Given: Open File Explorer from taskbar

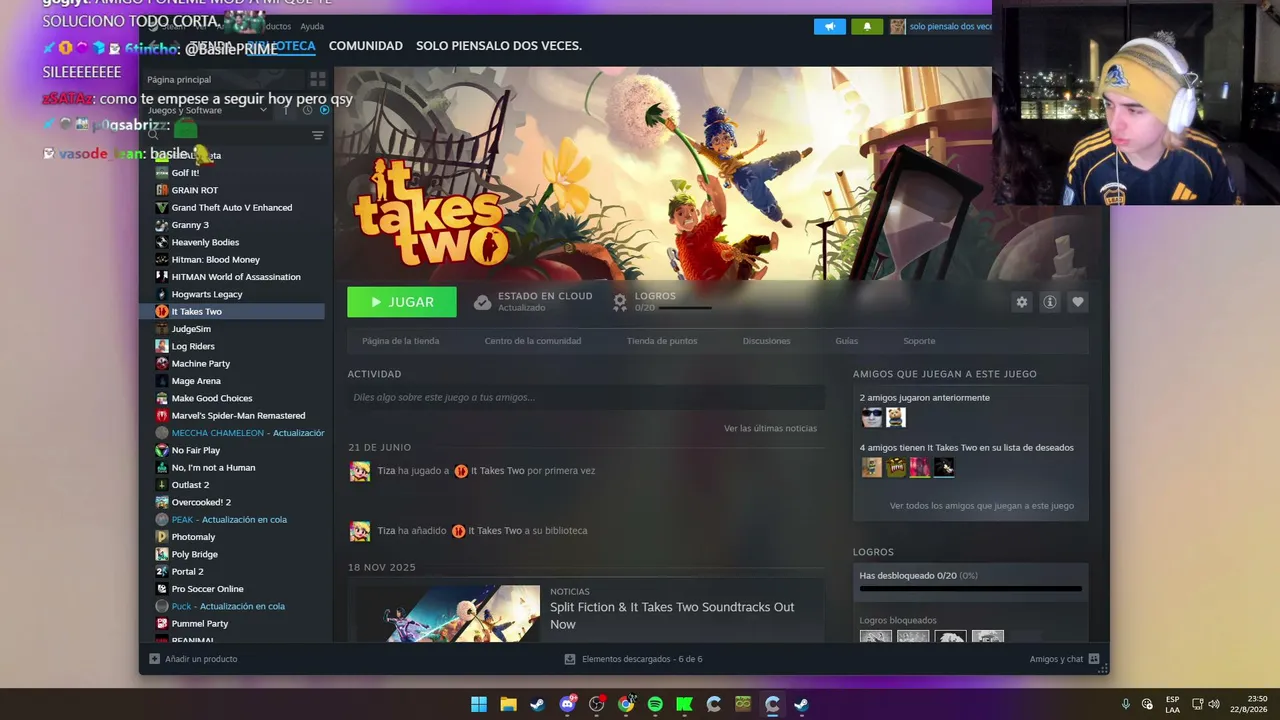Looking at the screenshot, I should click(x=508, y=704).
